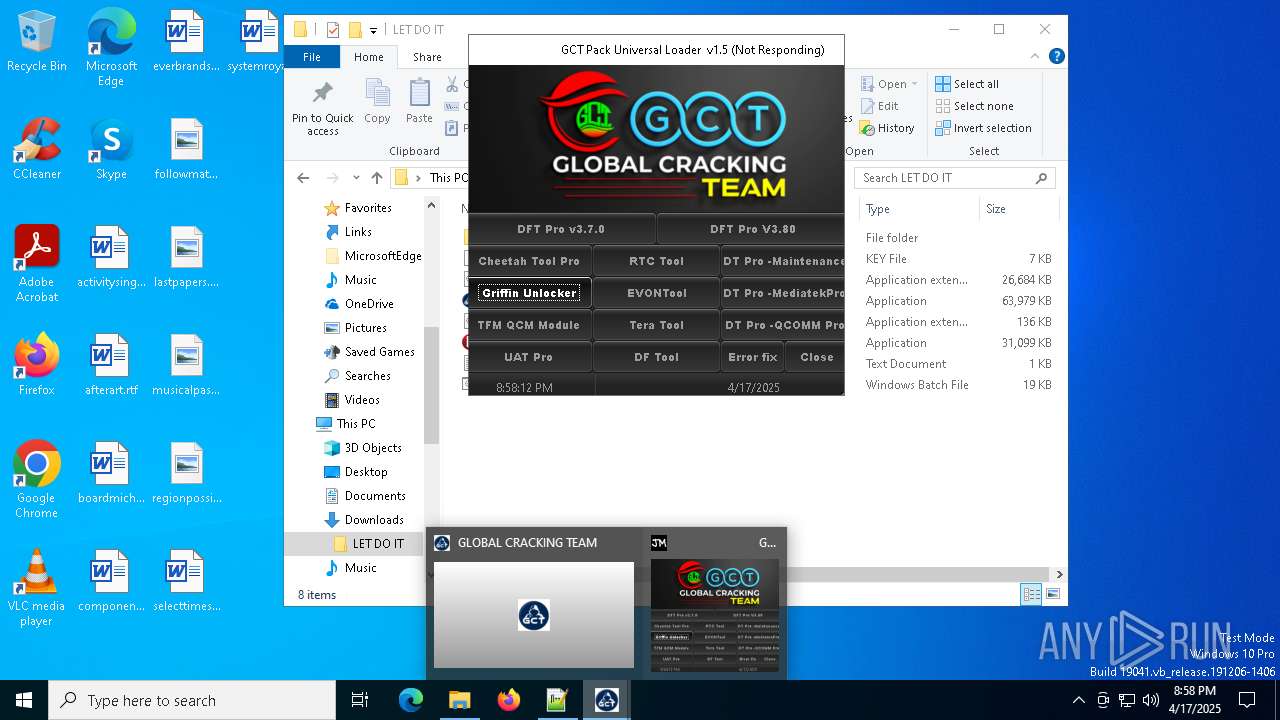Image resolution: width=1280 pixels, height=720 pixels.
Task: Start UAT Pro
Action: pyautogui.click(x=529, y=357)
